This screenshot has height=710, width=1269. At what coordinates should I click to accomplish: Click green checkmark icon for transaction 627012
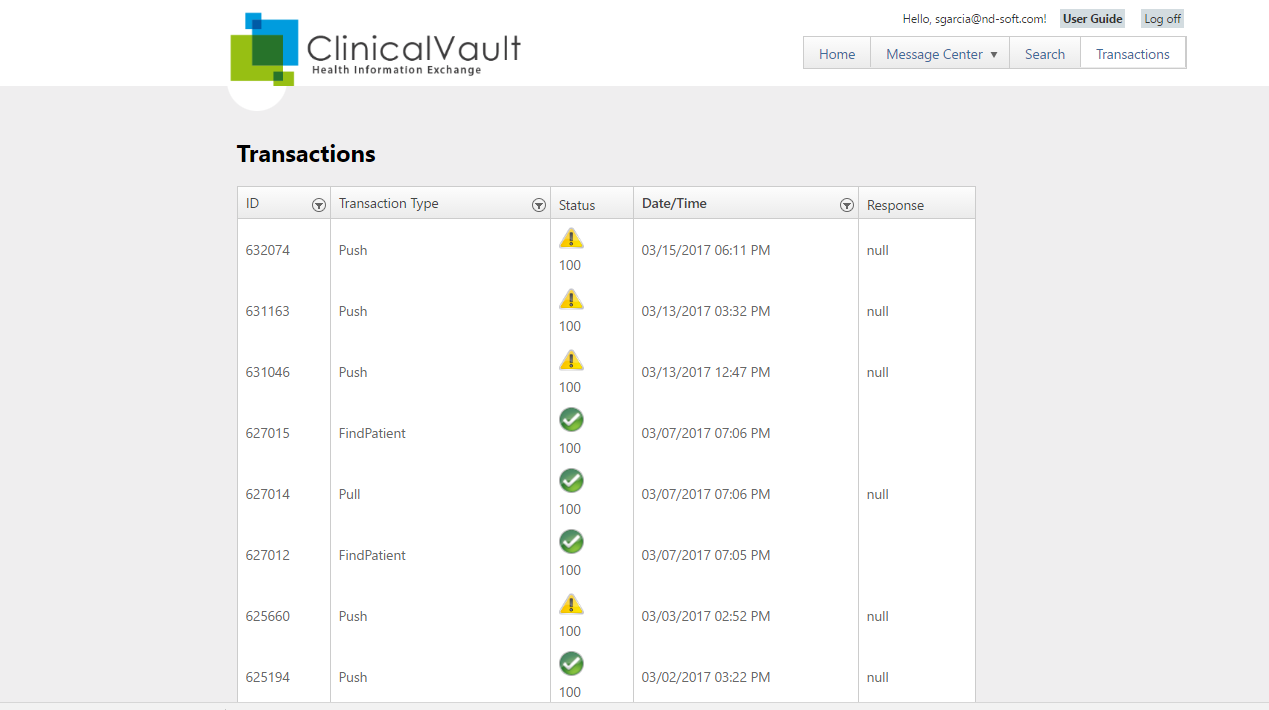click(571, 542)
